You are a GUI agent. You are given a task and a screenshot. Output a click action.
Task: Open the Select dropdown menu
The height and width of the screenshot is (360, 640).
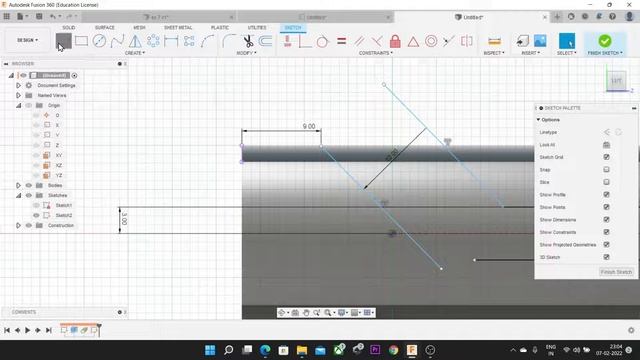click(x=567, y=53)
